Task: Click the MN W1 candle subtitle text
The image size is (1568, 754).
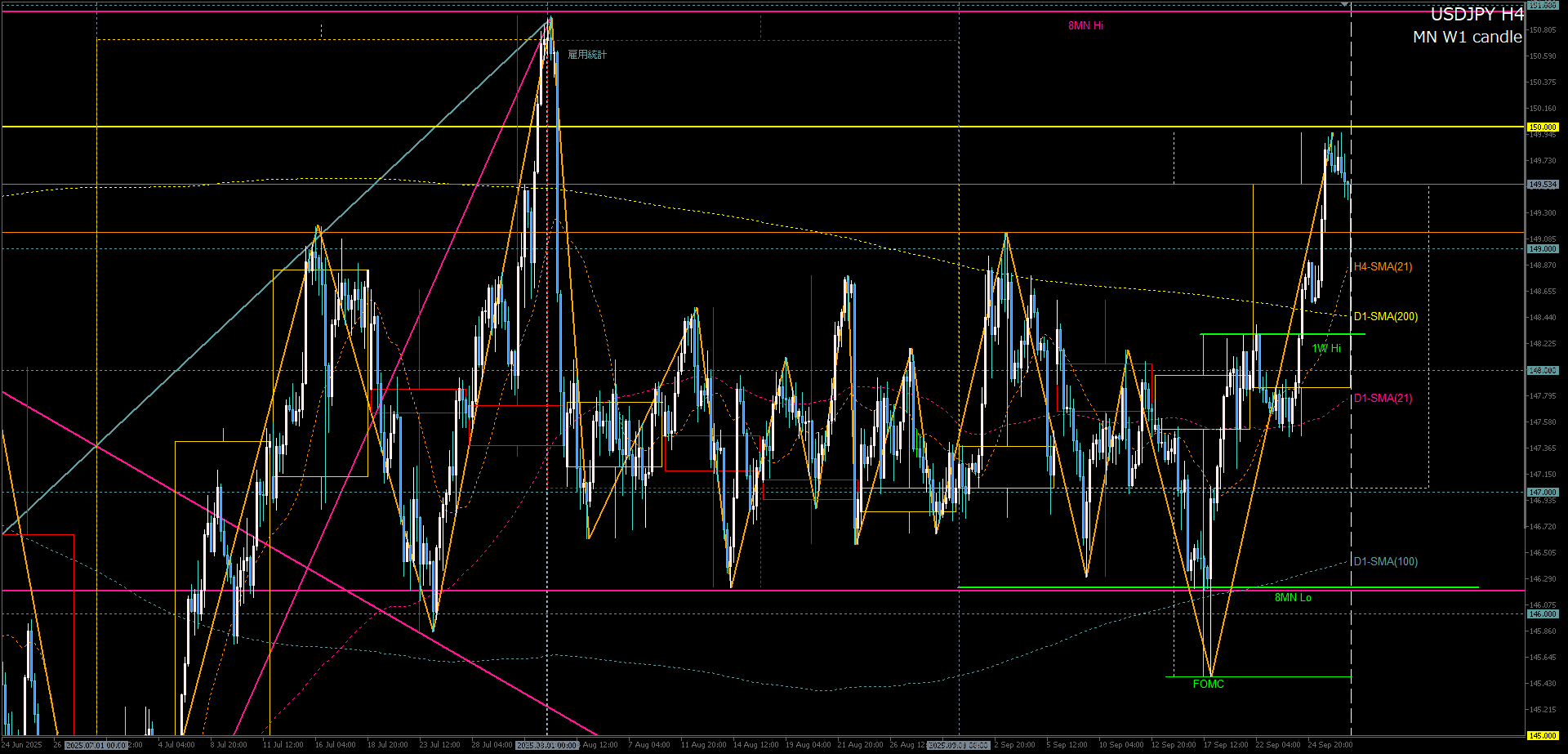Action: coord(1467,38)
